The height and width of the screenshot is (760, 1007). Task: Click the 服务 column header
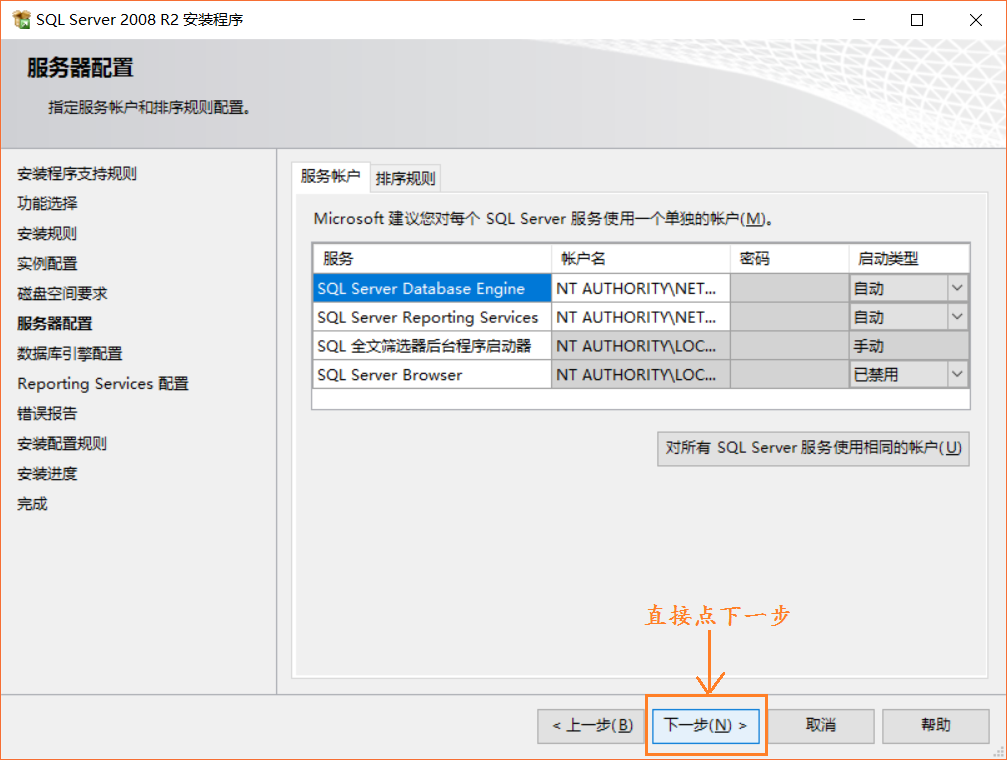432,258
